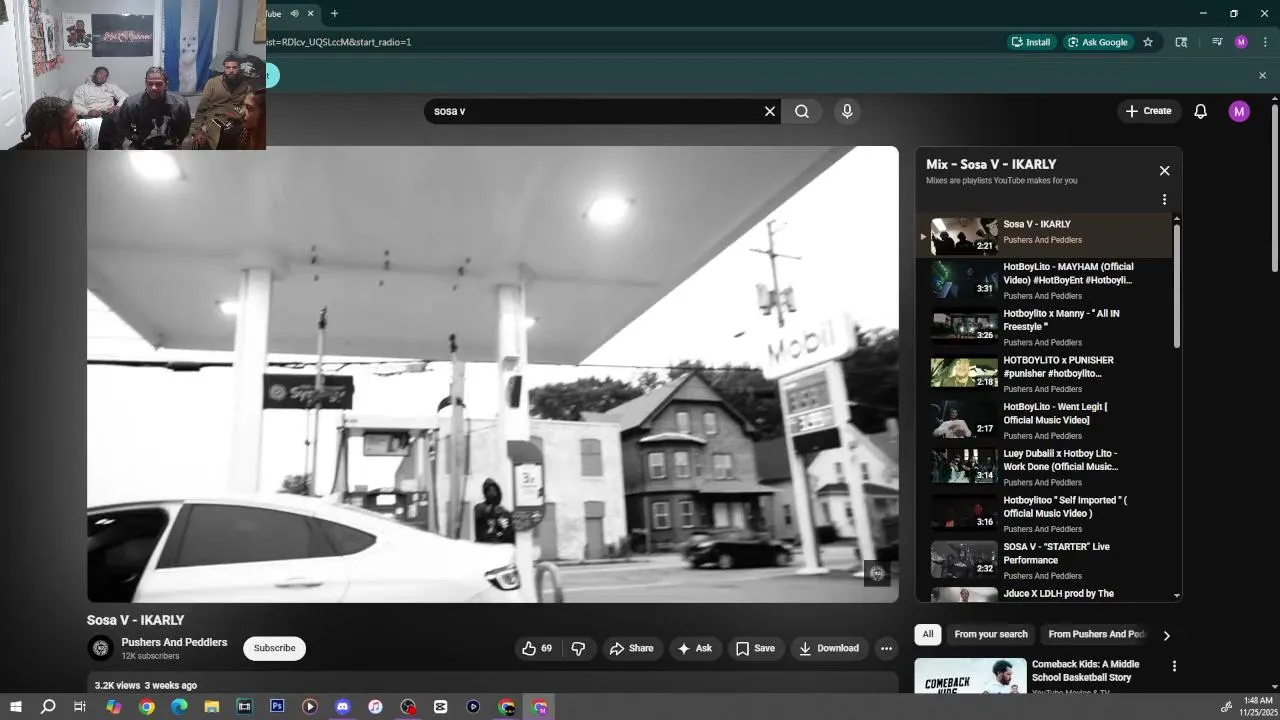Click the Ask Google button
This screenshot has height=720, width=1280.
point(1098,42)
